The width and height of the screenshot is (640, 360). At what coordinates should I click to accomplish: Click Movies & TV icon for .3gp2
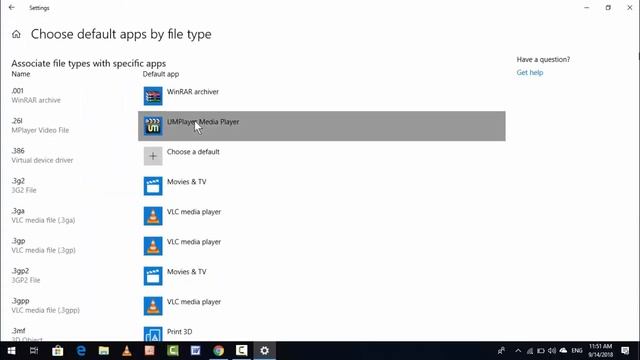pyautogui.click(x=153, y=276)
